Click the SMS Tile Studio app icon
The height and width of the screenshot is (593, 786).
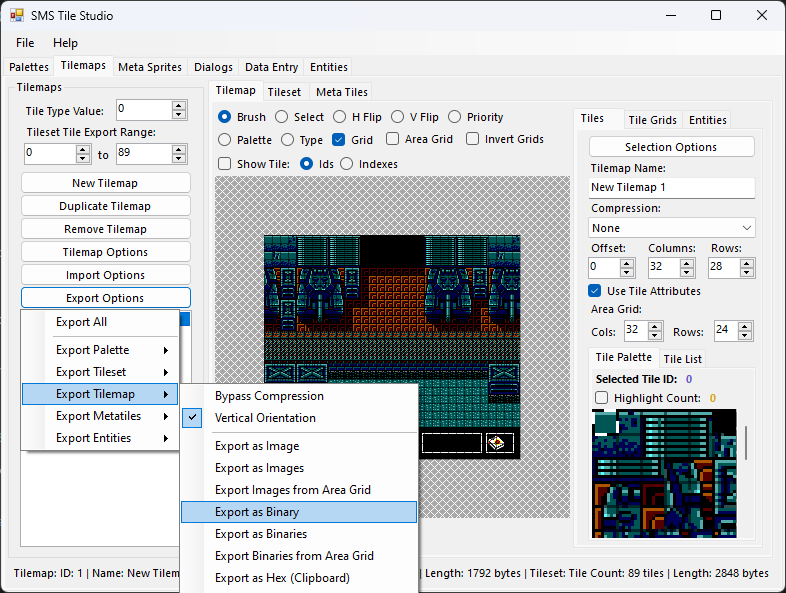click(x=16, y=15)
